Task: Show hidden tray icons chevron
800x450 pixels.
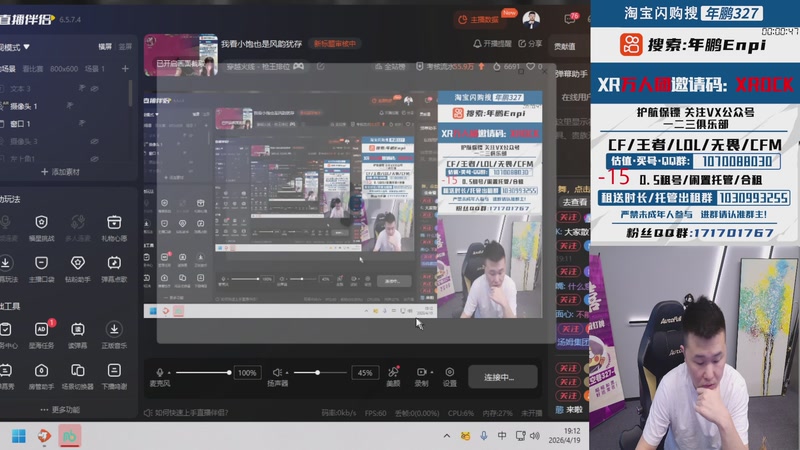Action: (x=446, y=436)
